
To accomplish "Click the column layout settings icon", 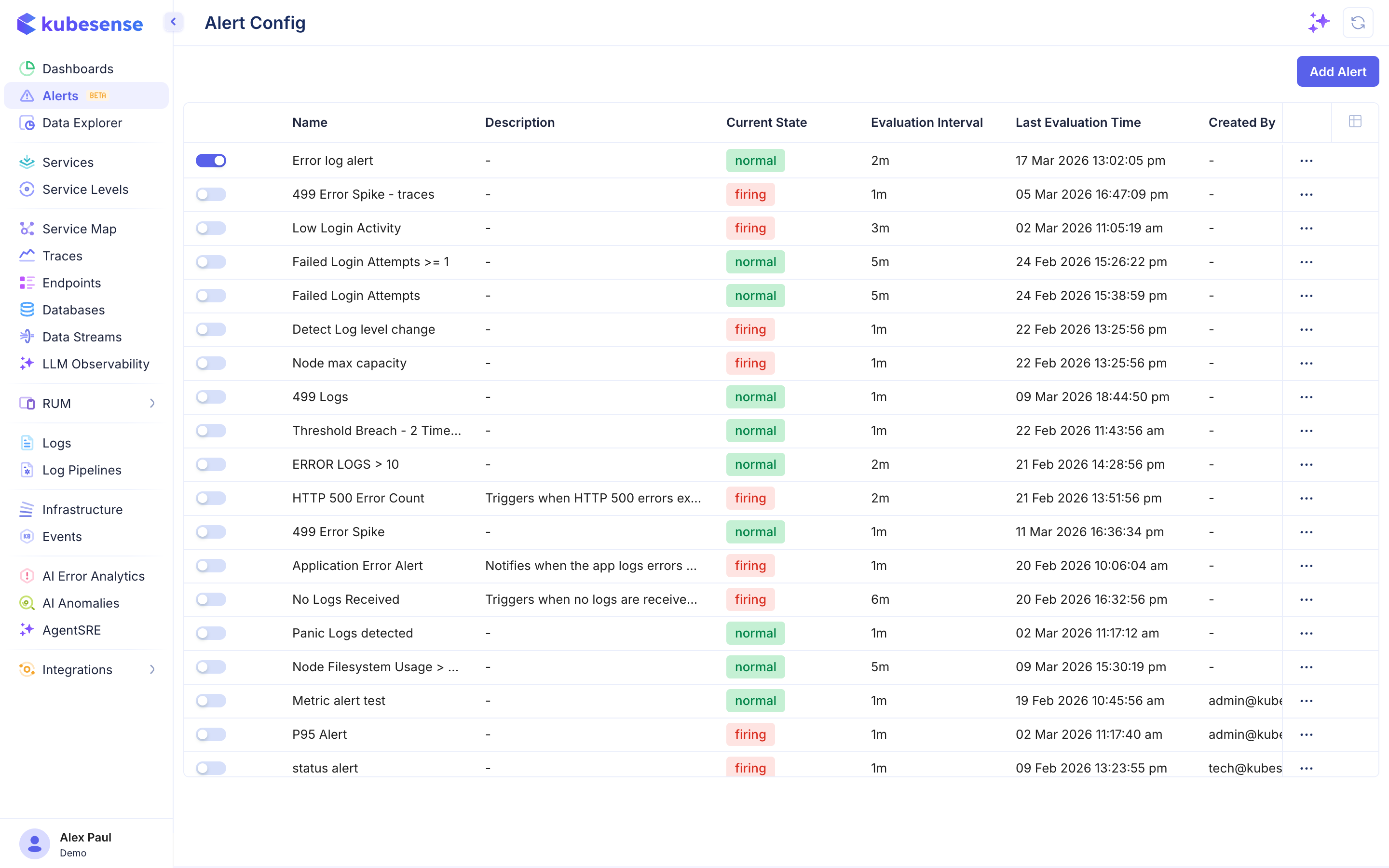I will (x=1355, y=121).
